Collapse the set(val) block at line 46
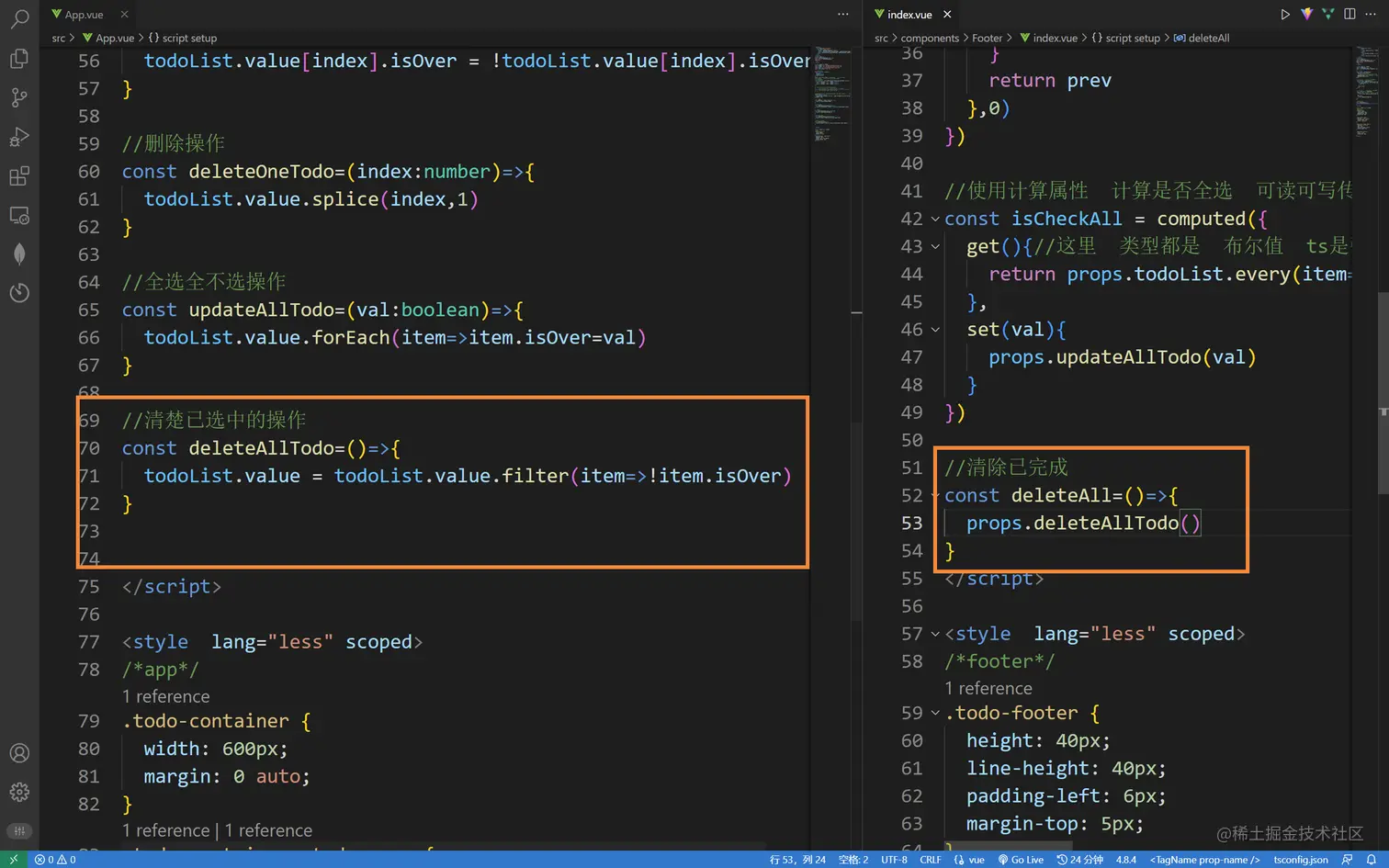 935,330
